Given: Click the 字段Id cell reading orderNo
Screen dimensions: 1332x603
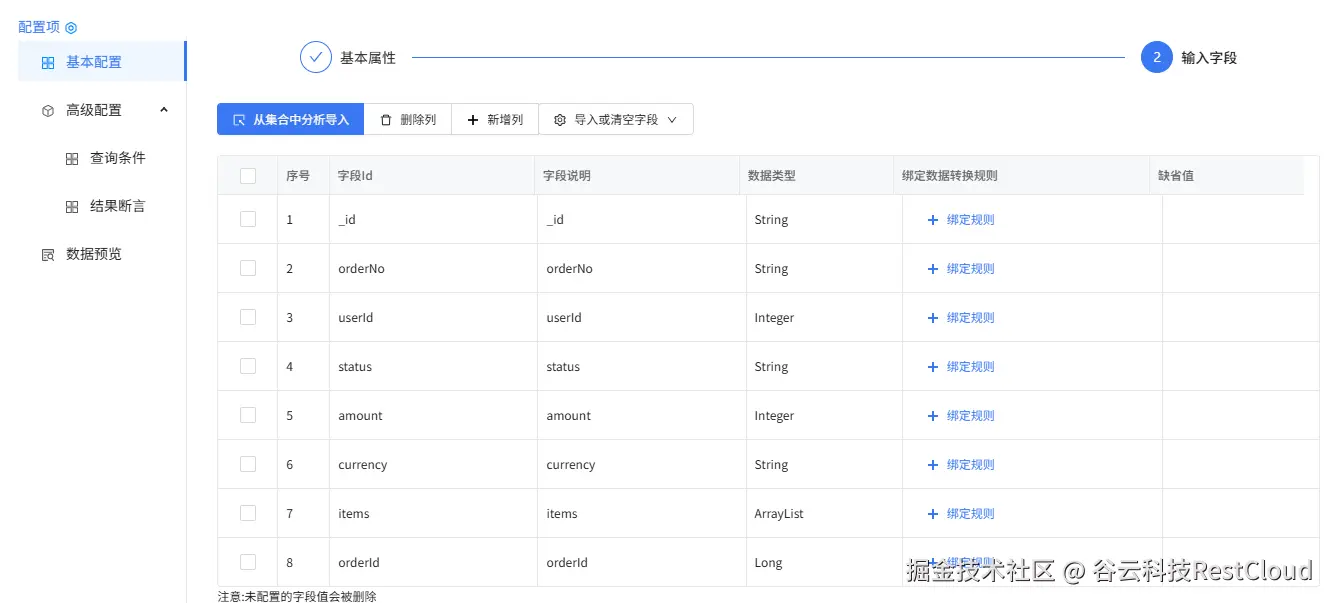Looking at the screenshot, I should [x=433, y=269].
